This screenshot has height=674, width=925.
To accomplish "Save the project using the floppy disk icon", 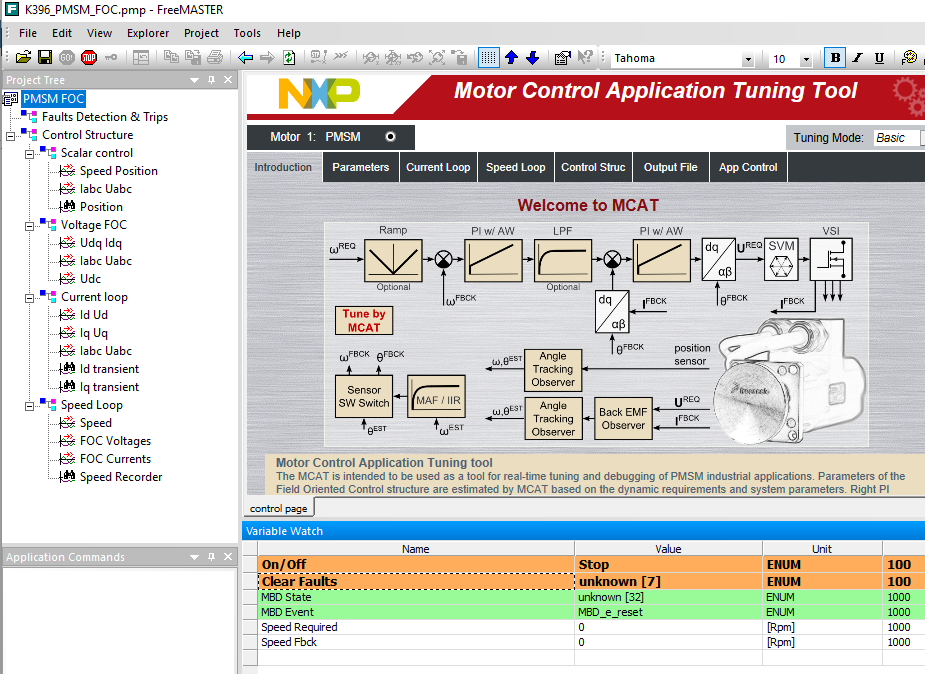I will [45, 57].
